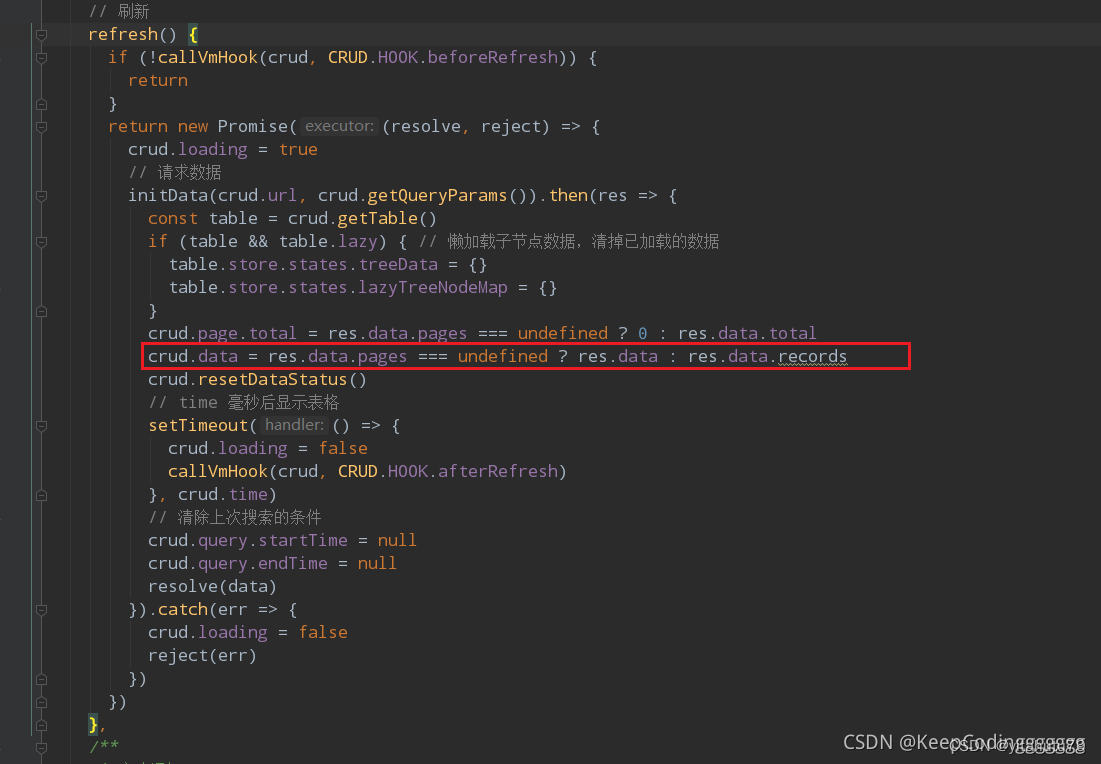1101x764 pixels.
Task: Click the 'executor:' inlay hint
Action: pos(339,126)
